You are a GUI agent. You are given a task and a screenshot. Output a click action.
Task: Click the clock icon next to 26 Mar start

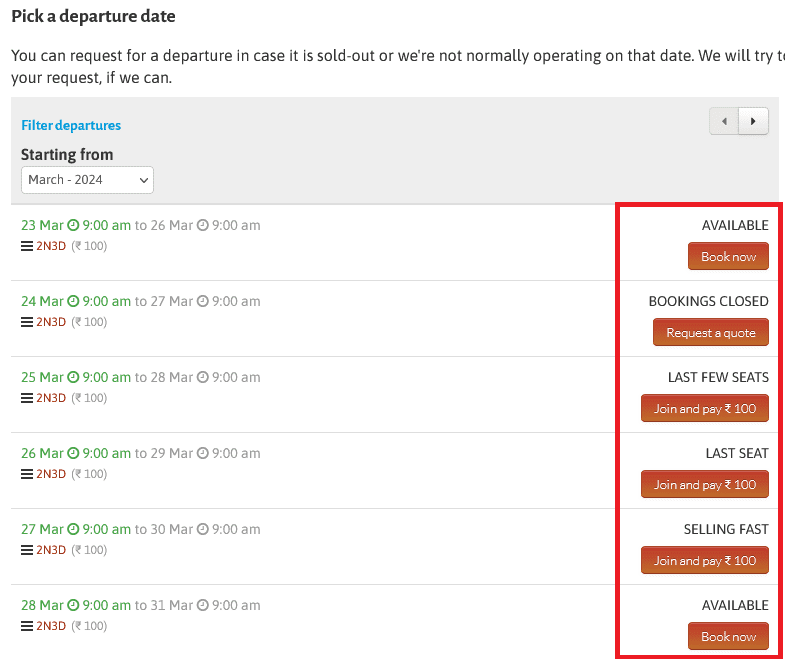(x=73, y=454)
